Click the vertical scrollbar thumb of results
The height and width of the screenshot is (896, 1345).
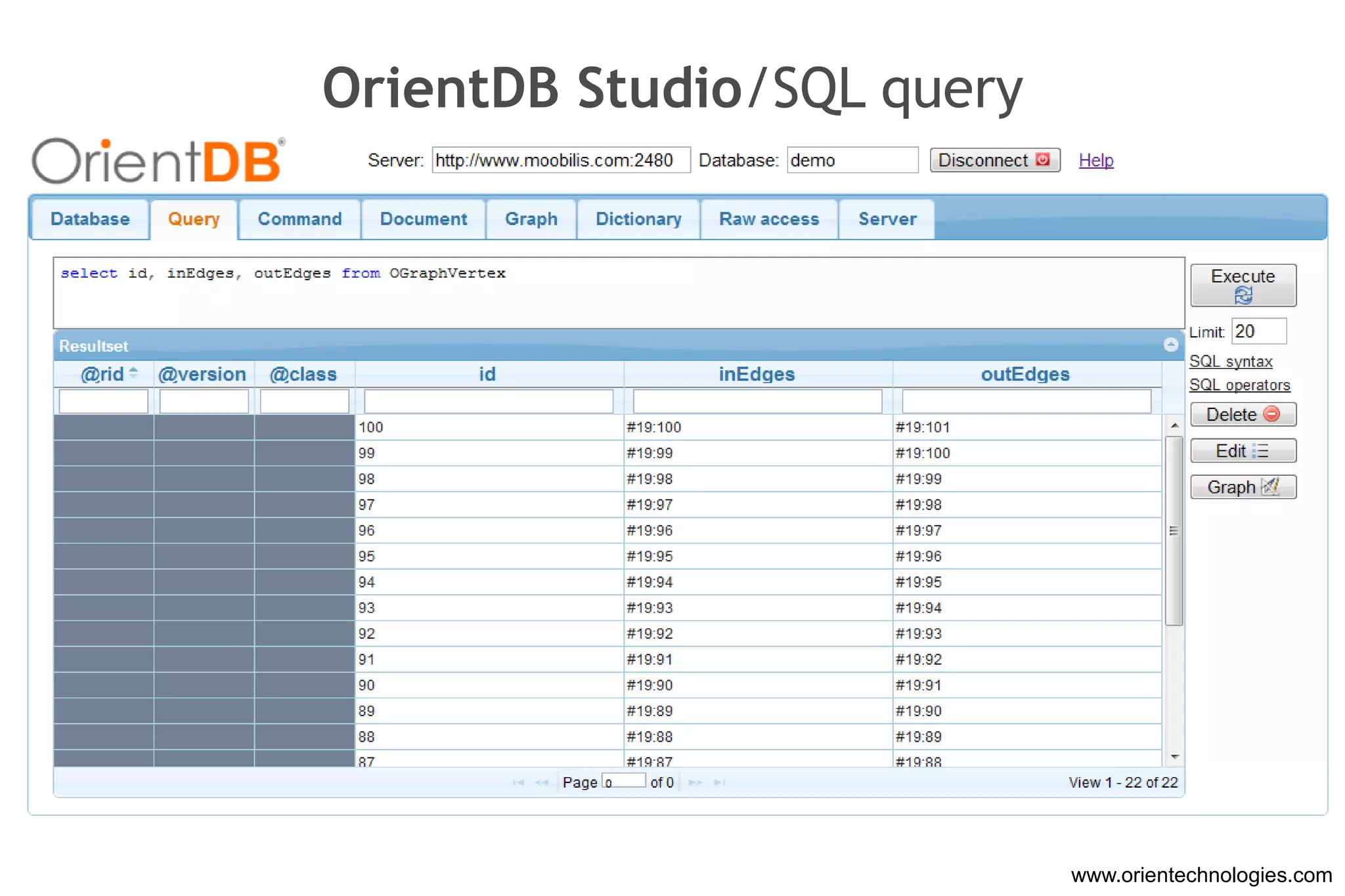[1174, 530]
